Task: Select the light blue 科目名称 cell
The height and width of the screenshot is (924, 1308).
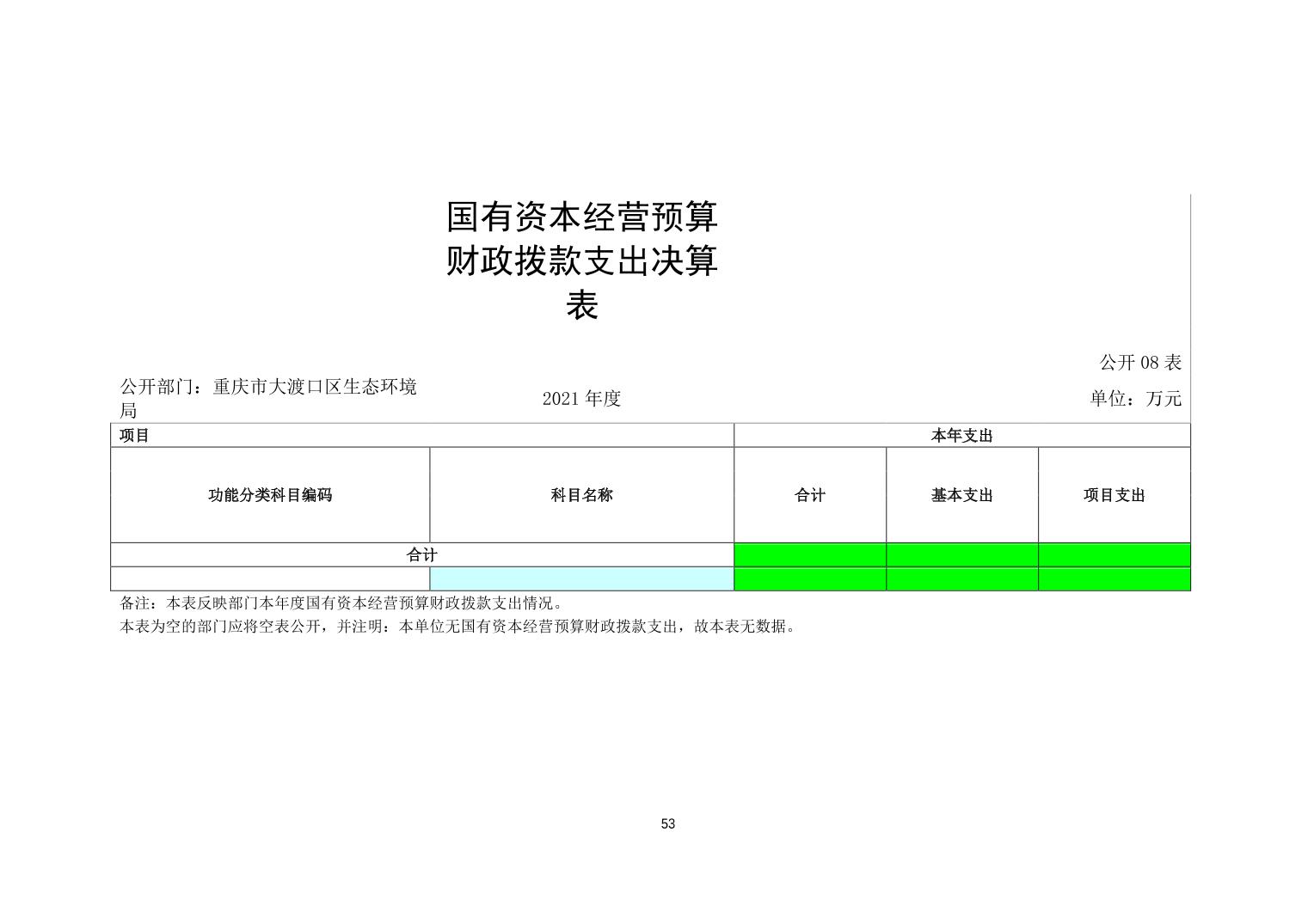Action: click(581, 579)
